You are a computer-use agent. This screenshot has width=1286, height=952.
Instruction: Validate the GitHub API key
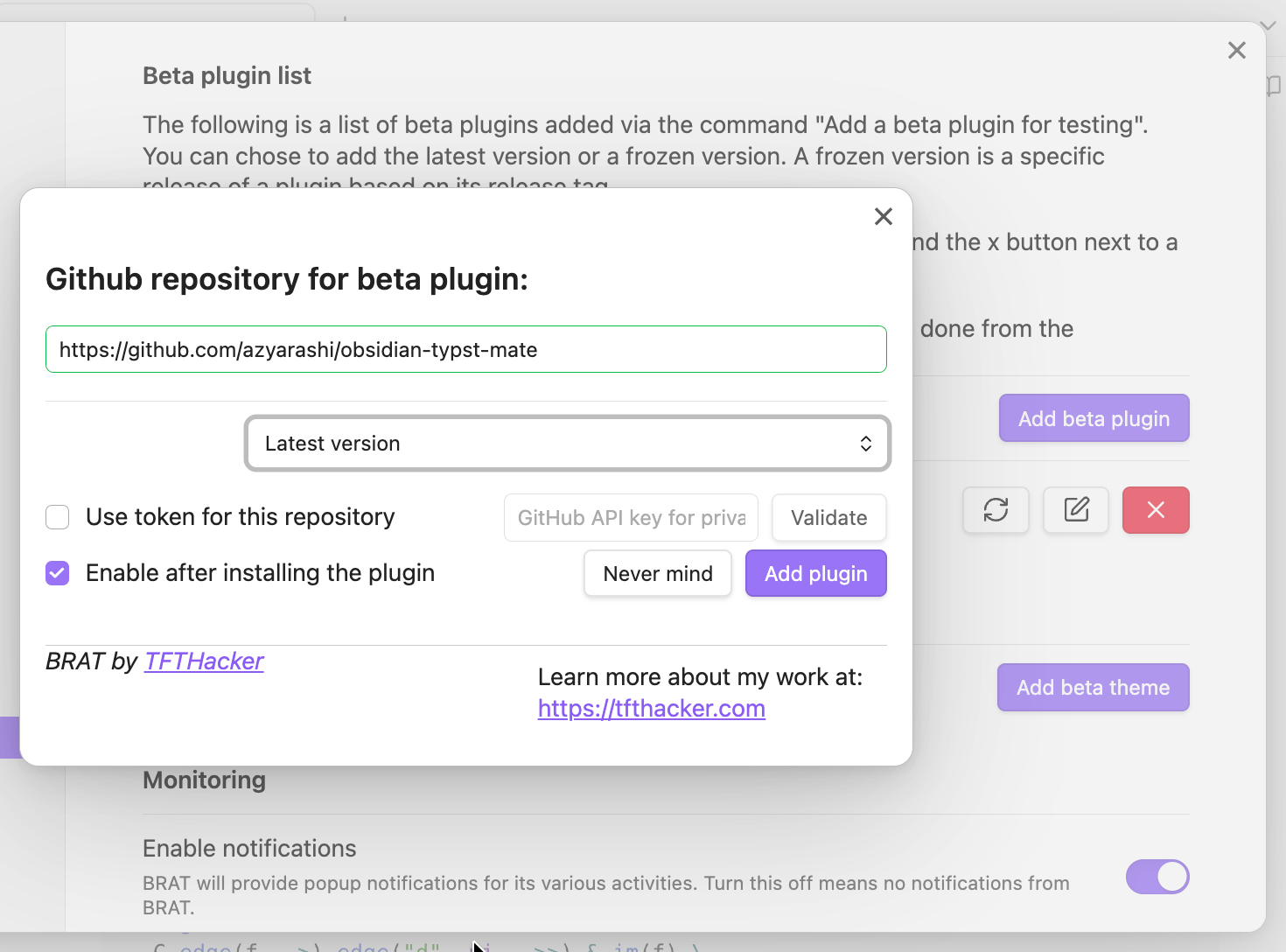(828, 517)
